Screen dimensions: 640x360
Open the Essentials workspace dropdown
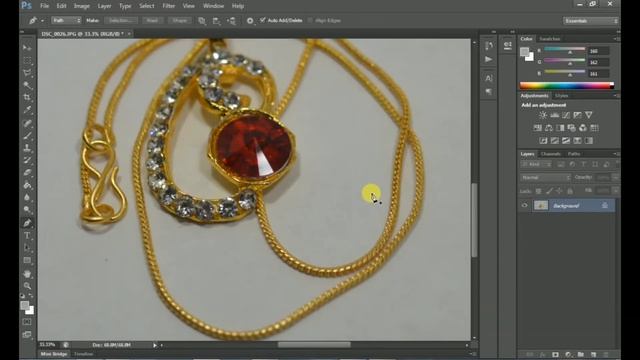[x=591, y=20]
